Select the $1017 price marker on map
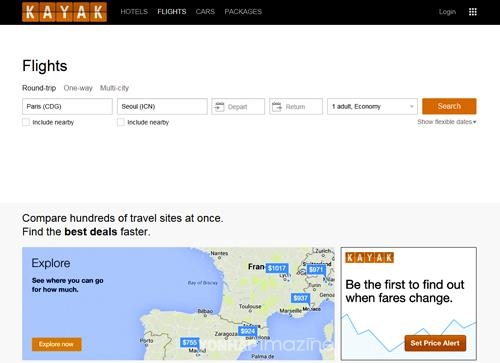Viewport: 500px width, 363px height. pyautogui.click(x=277, y=268)
